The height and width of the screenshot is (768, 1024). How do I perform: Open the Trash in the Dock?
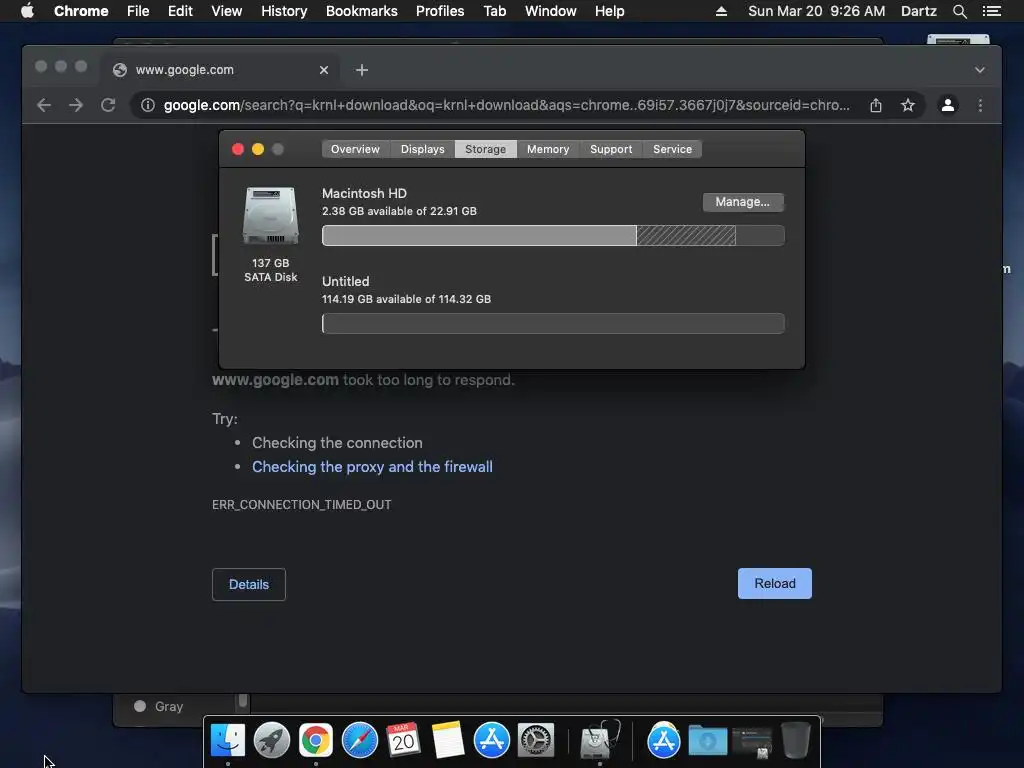(x=795, y=741)
